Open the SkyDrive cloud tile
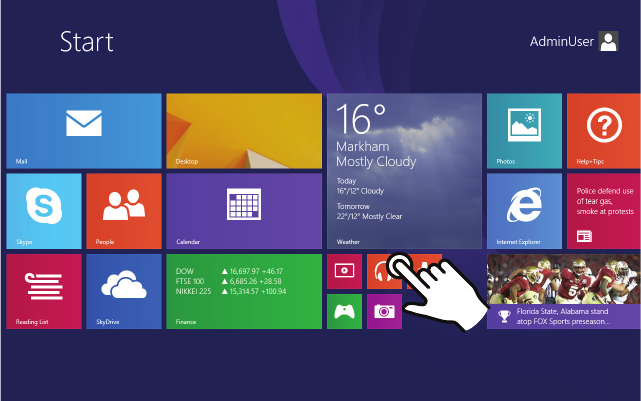The height and width of the screenshot is (401, 641). pos(124,291)
